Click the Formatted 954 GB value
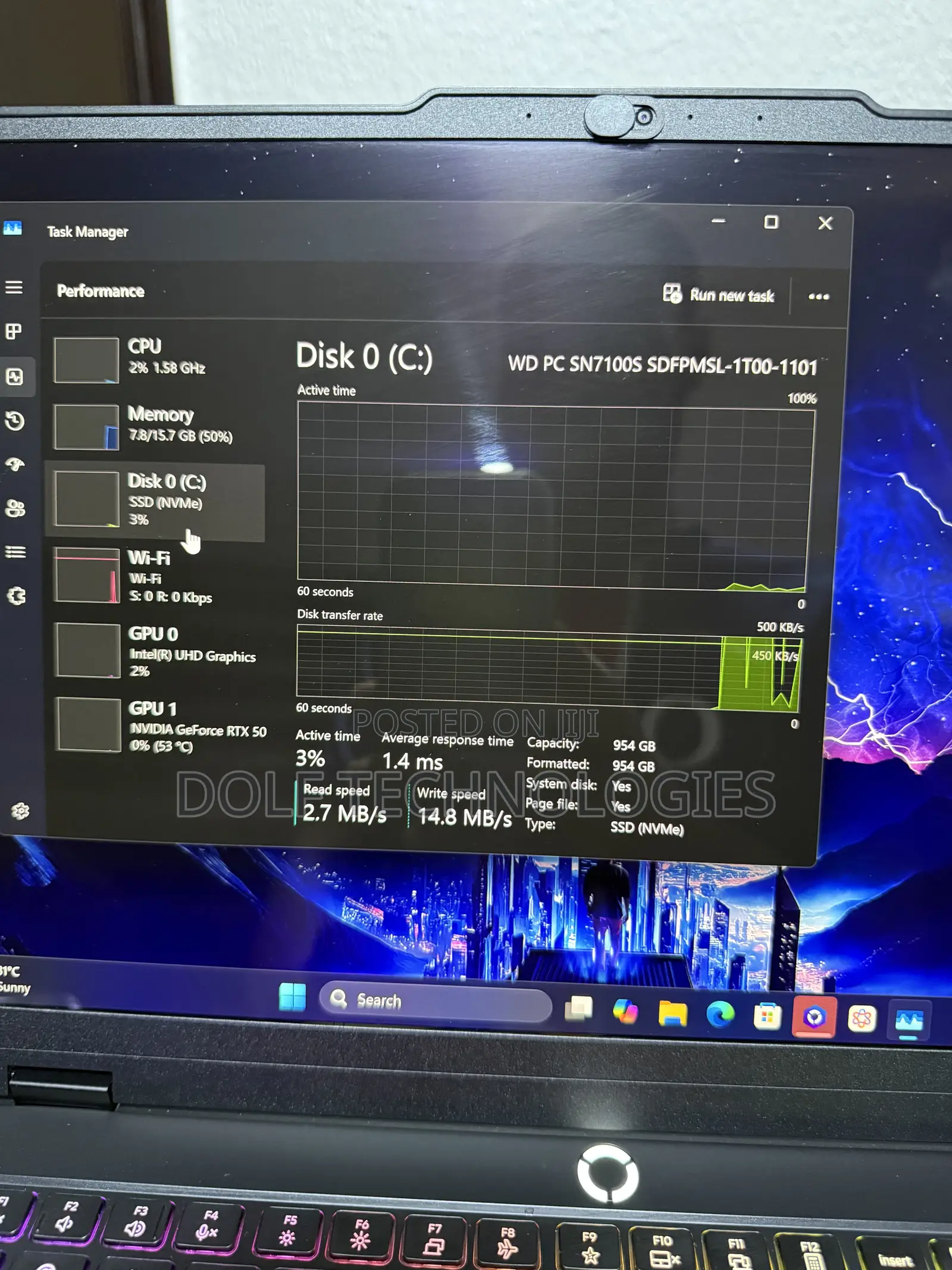 point(634,766)
